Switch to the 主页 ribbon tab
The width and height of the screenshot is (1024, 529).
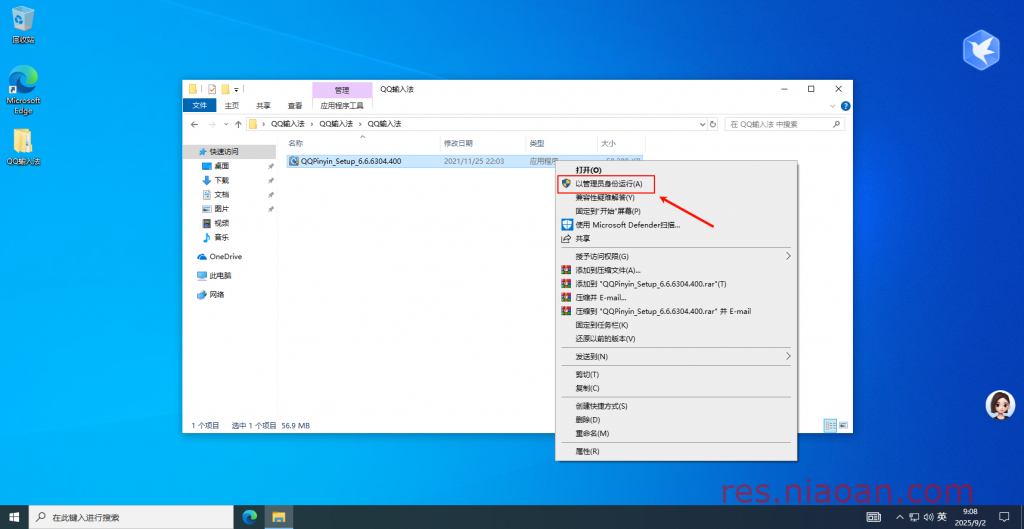click(232, 106)
